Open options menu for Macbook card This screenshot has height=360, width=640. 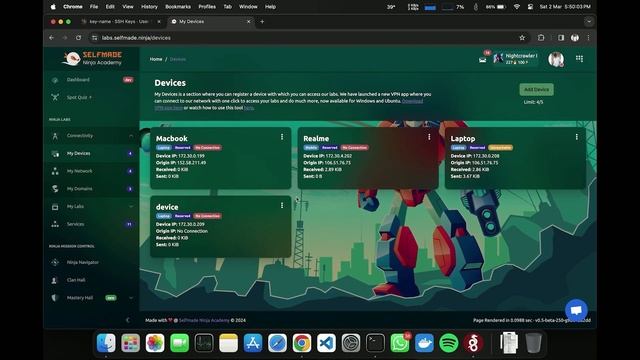pyautogui.click(x=282, y=137)
